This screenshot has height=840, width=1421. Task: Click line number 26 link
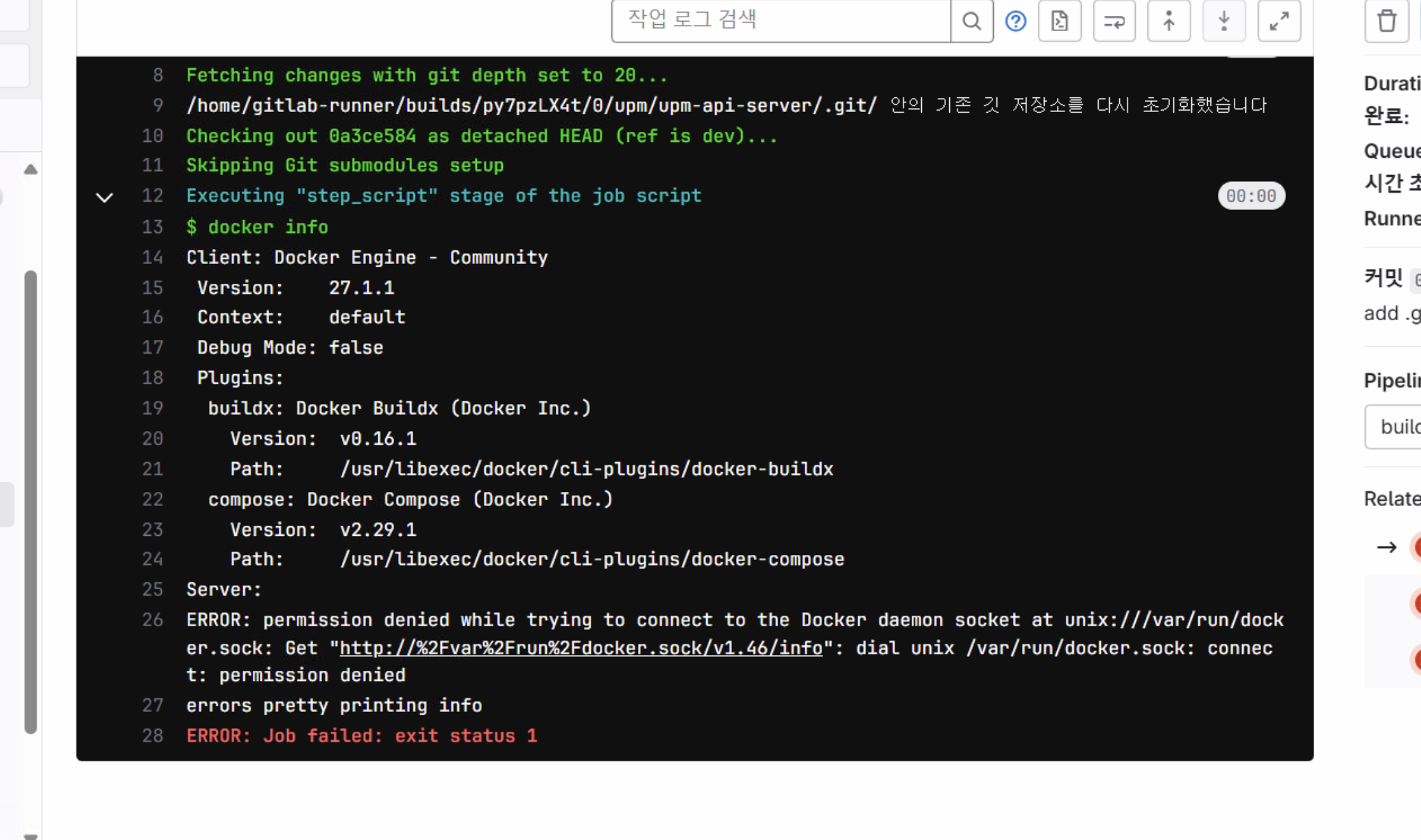pyautogui.click(x=153, y=620)
